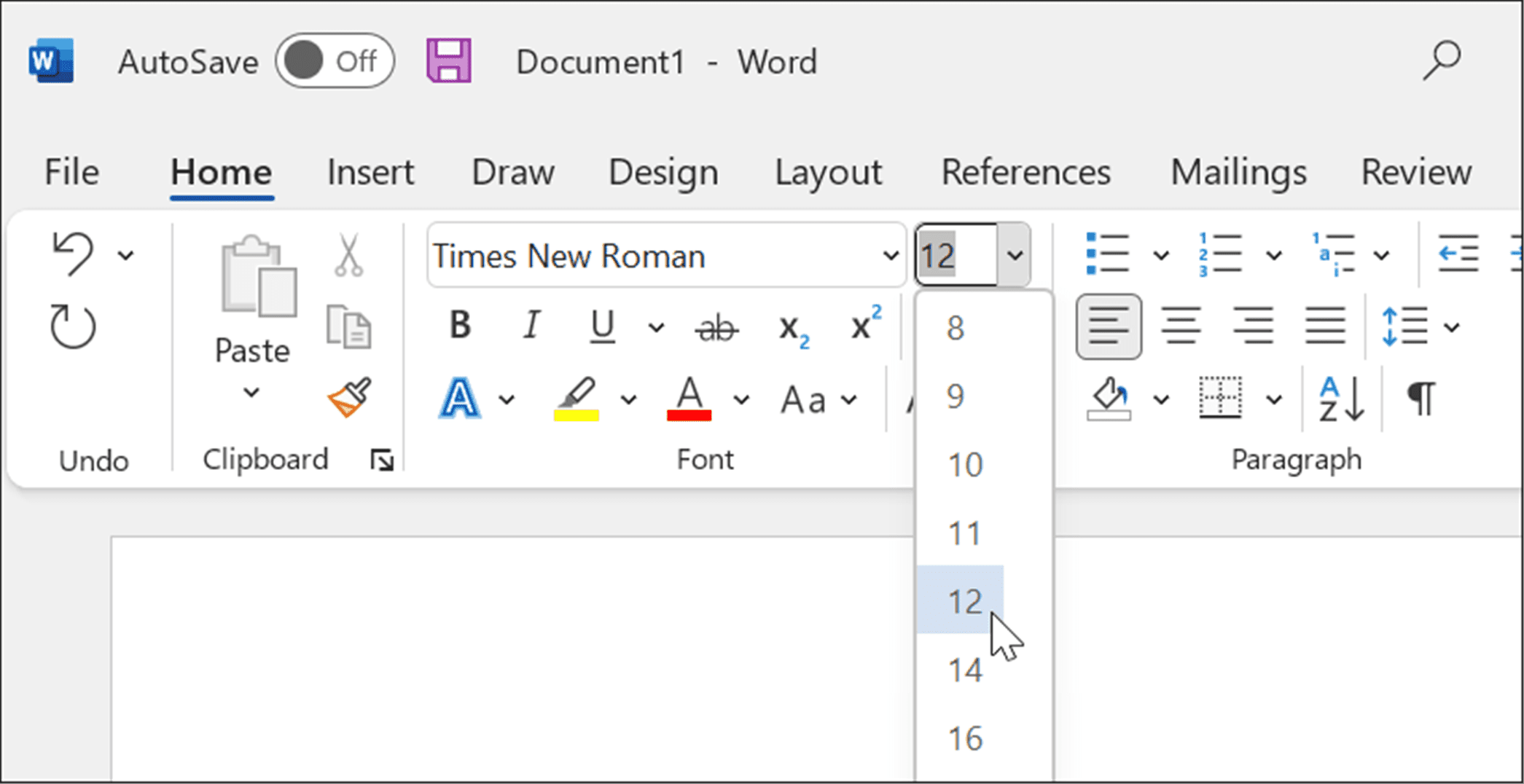Expand the bullet list options

coord(1161,255)
